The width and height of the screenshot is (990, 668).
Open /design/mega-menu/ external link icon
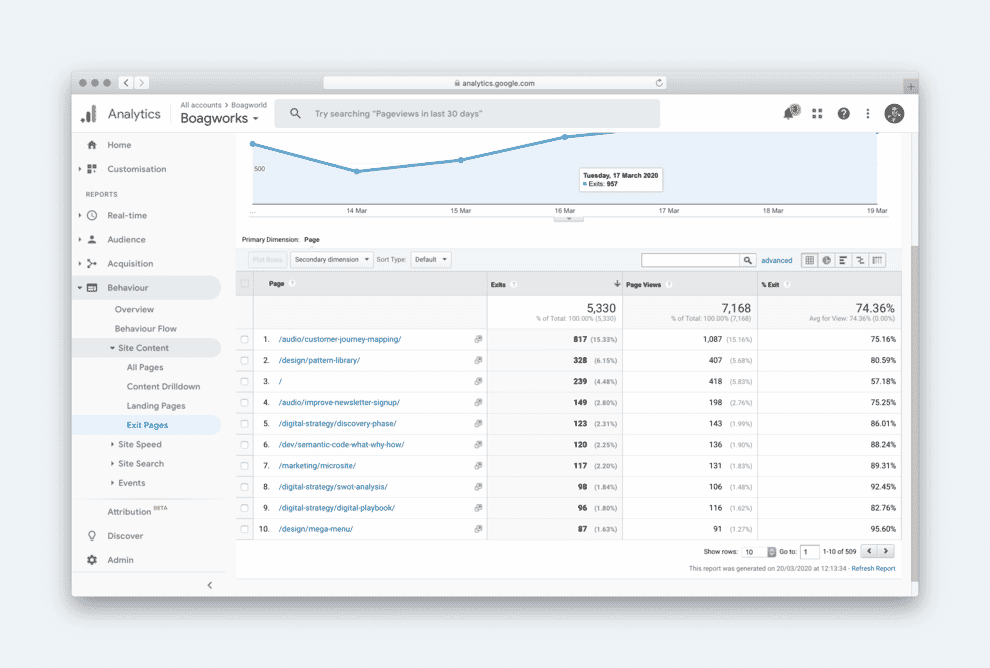pos(478,528)
